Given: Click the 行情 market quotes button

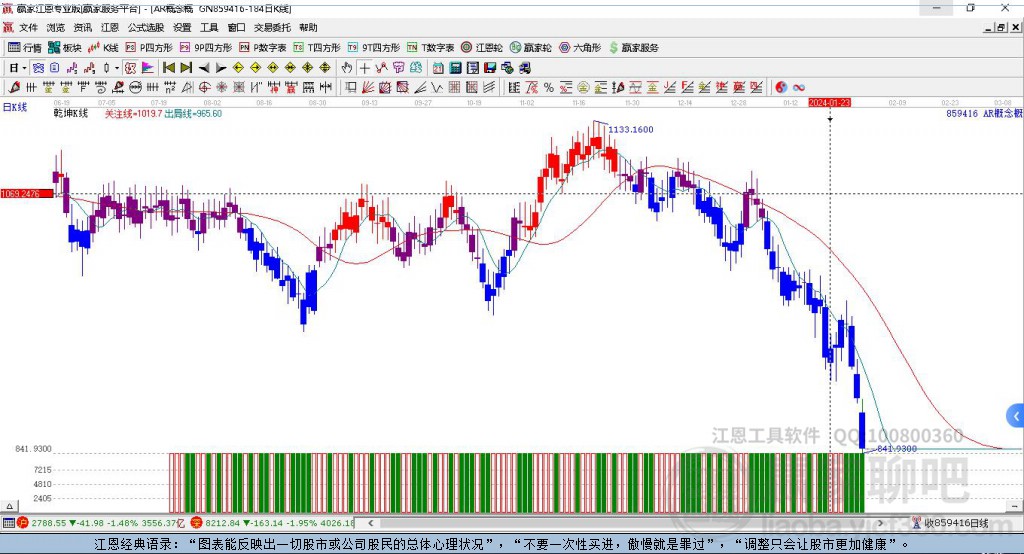Looking at the screenshot, I should 25,47.
